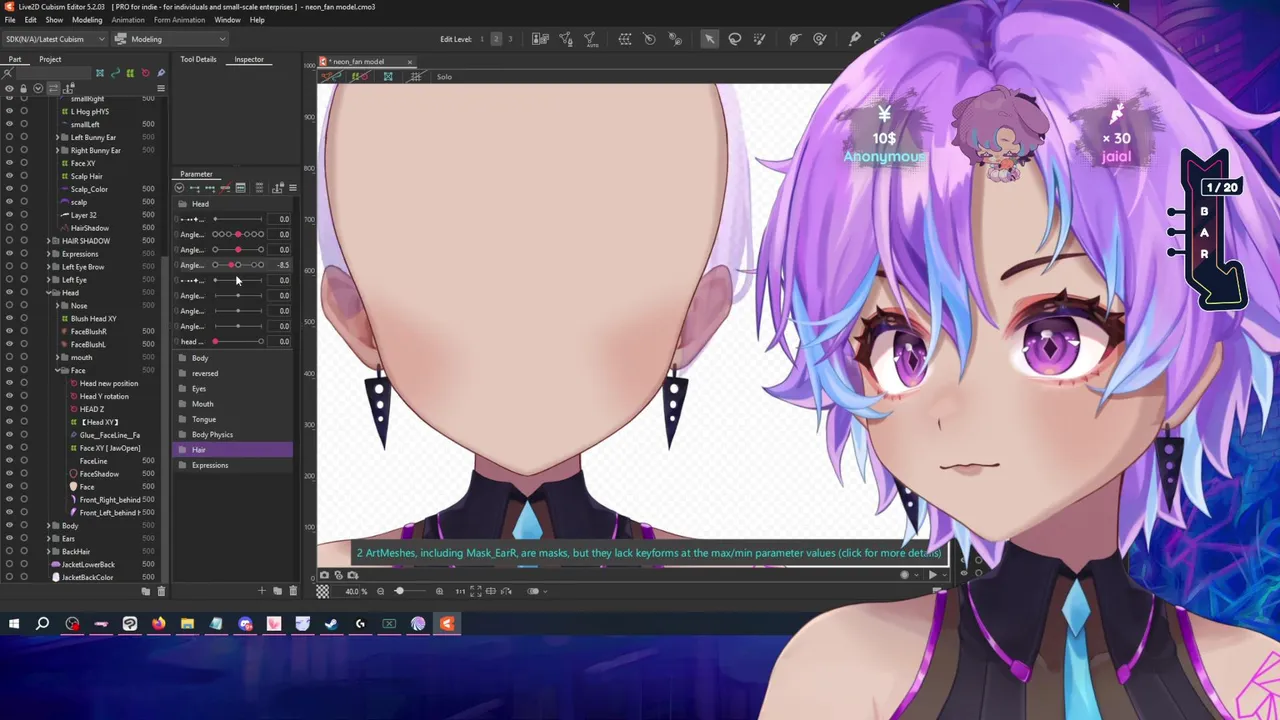Expand the BackHair folder

[49, 551]
